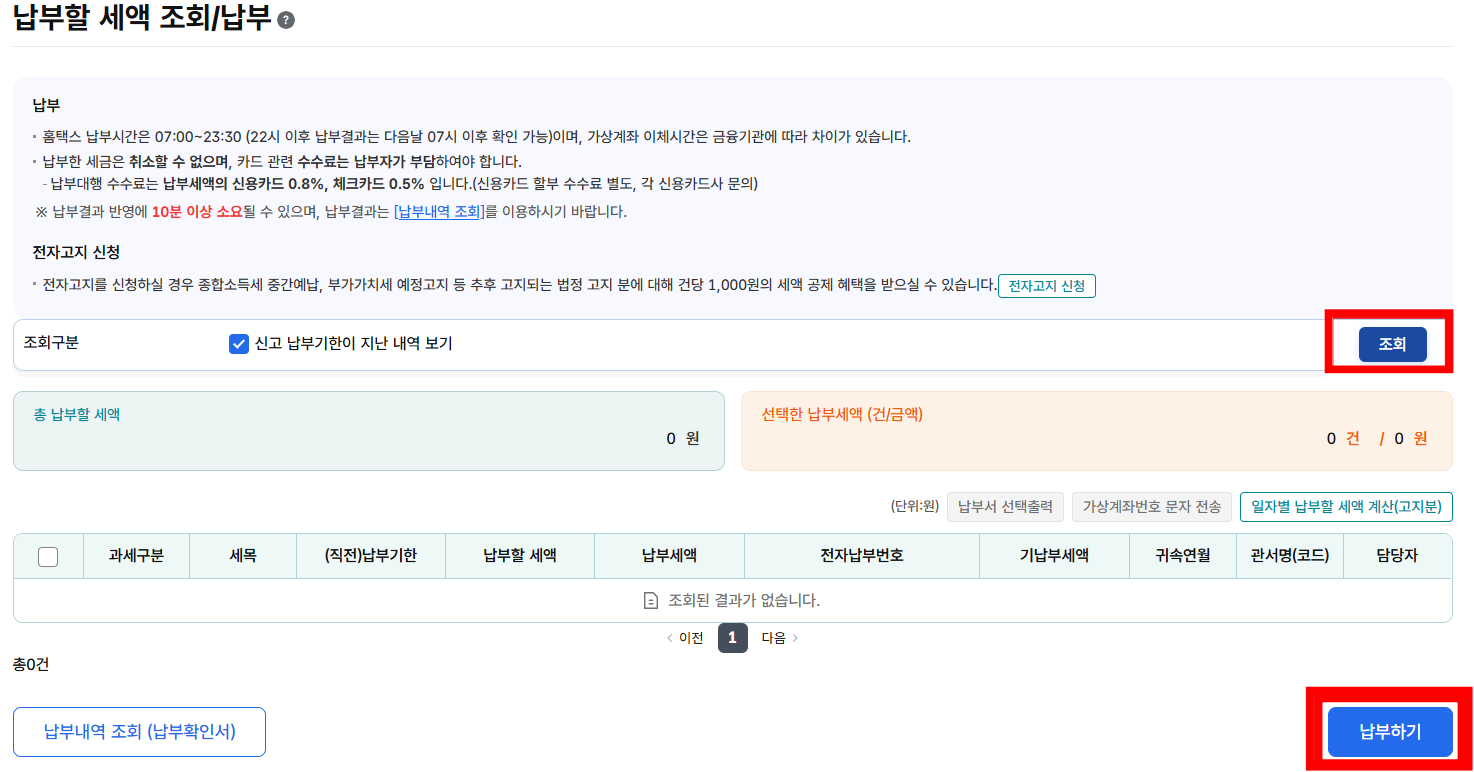Follow the [납부내역 조회] hyperlink in notice

coord(440,212)
